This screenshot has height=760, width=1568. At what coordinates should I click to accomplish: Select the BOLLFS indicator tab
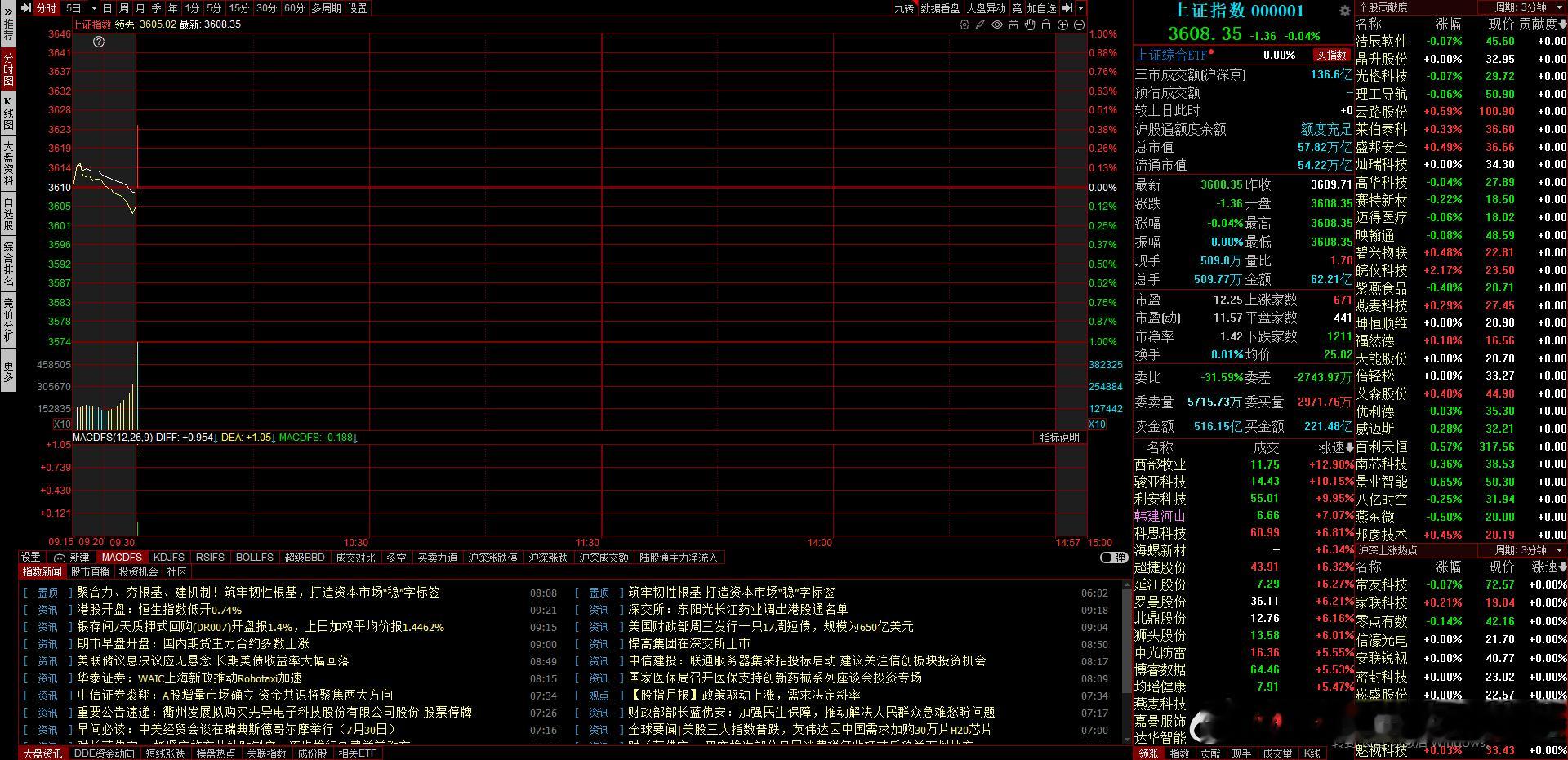(255, 558)
